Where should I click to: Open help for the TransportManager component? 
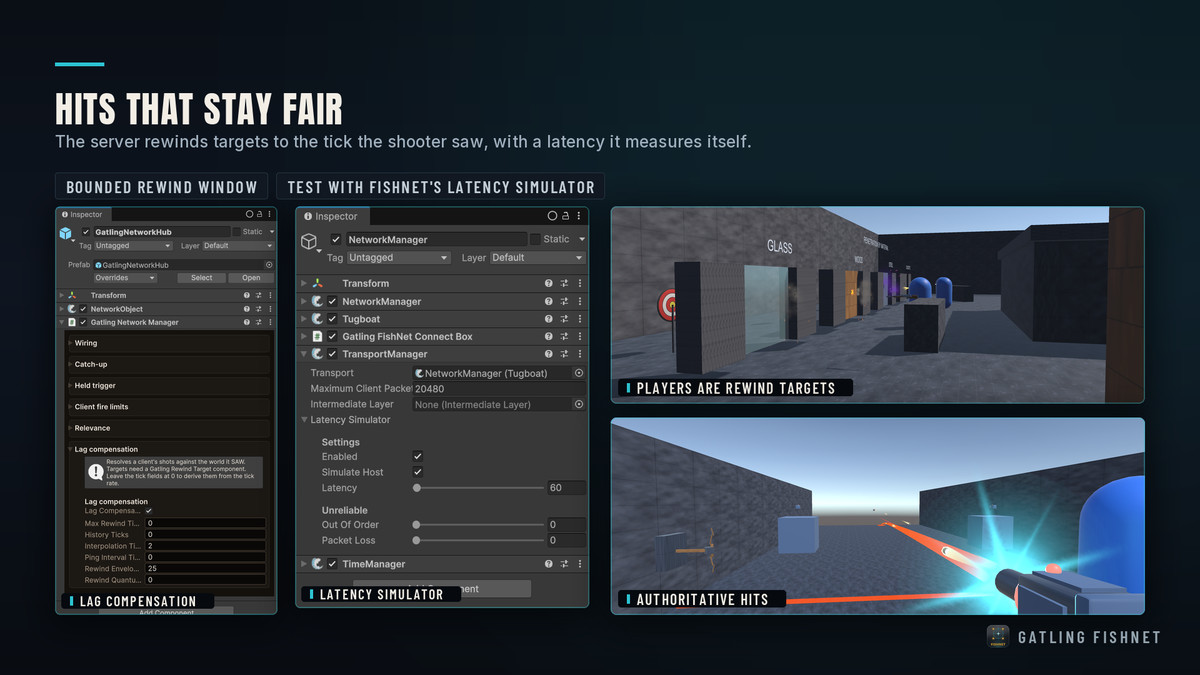(548, 354)
